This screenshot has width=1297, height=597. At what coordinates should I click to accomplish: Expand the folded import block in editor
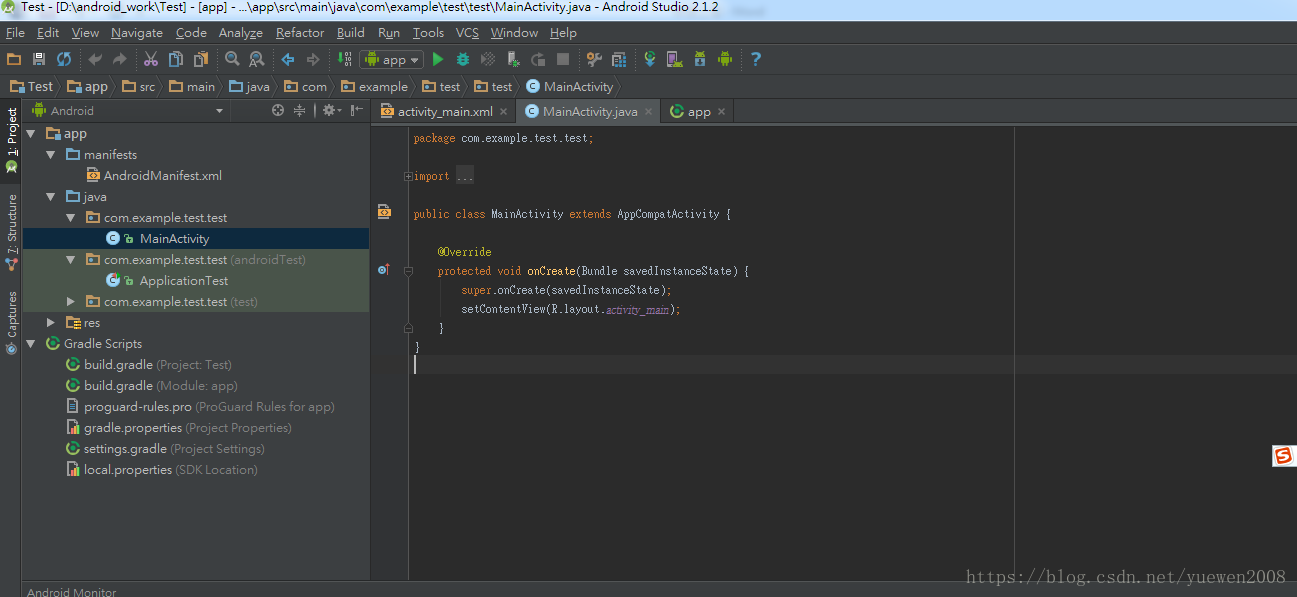(x=408, y=177)
